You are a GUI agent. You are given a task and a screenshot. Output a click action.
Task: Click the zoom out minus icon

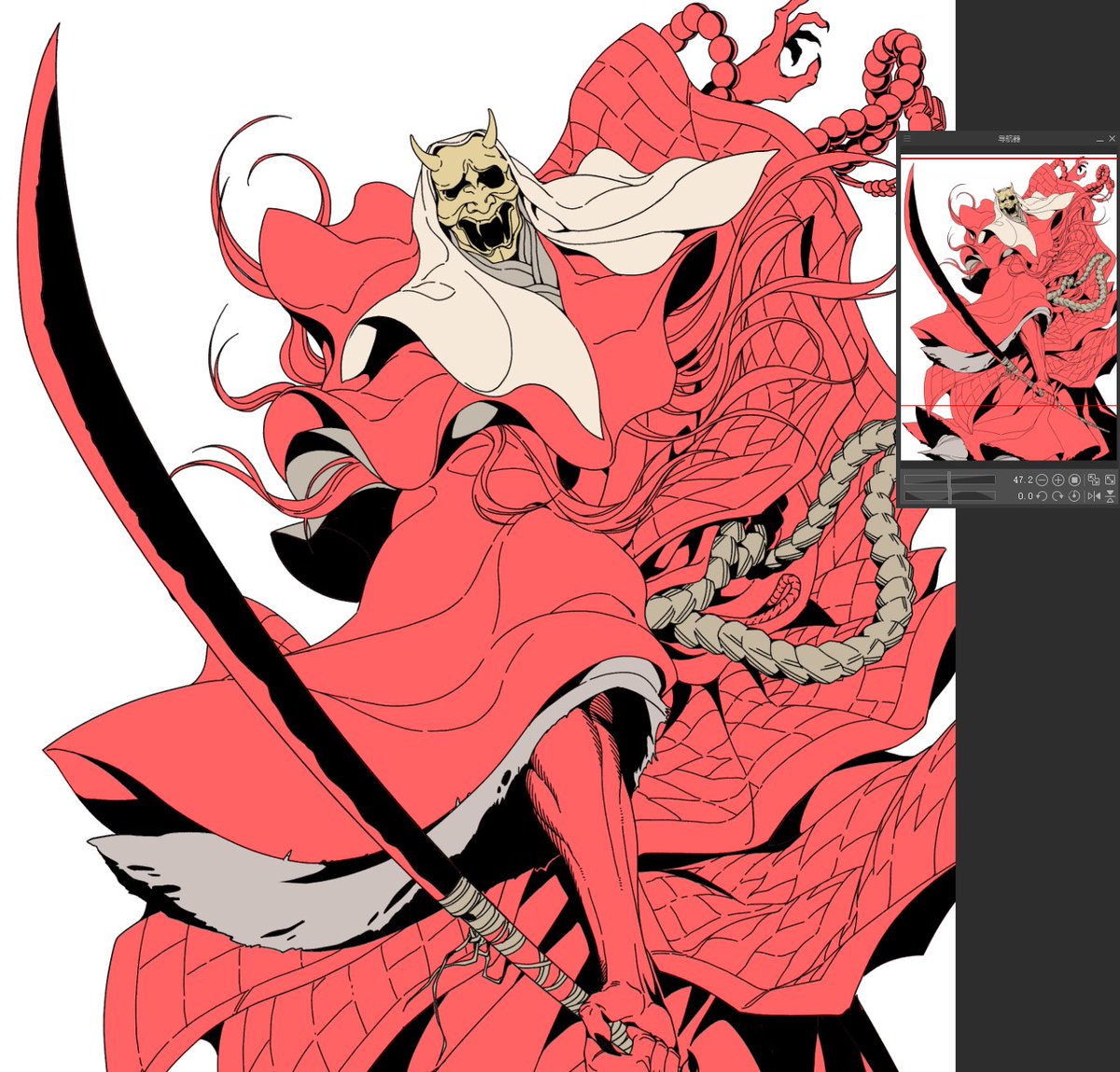1042,480
